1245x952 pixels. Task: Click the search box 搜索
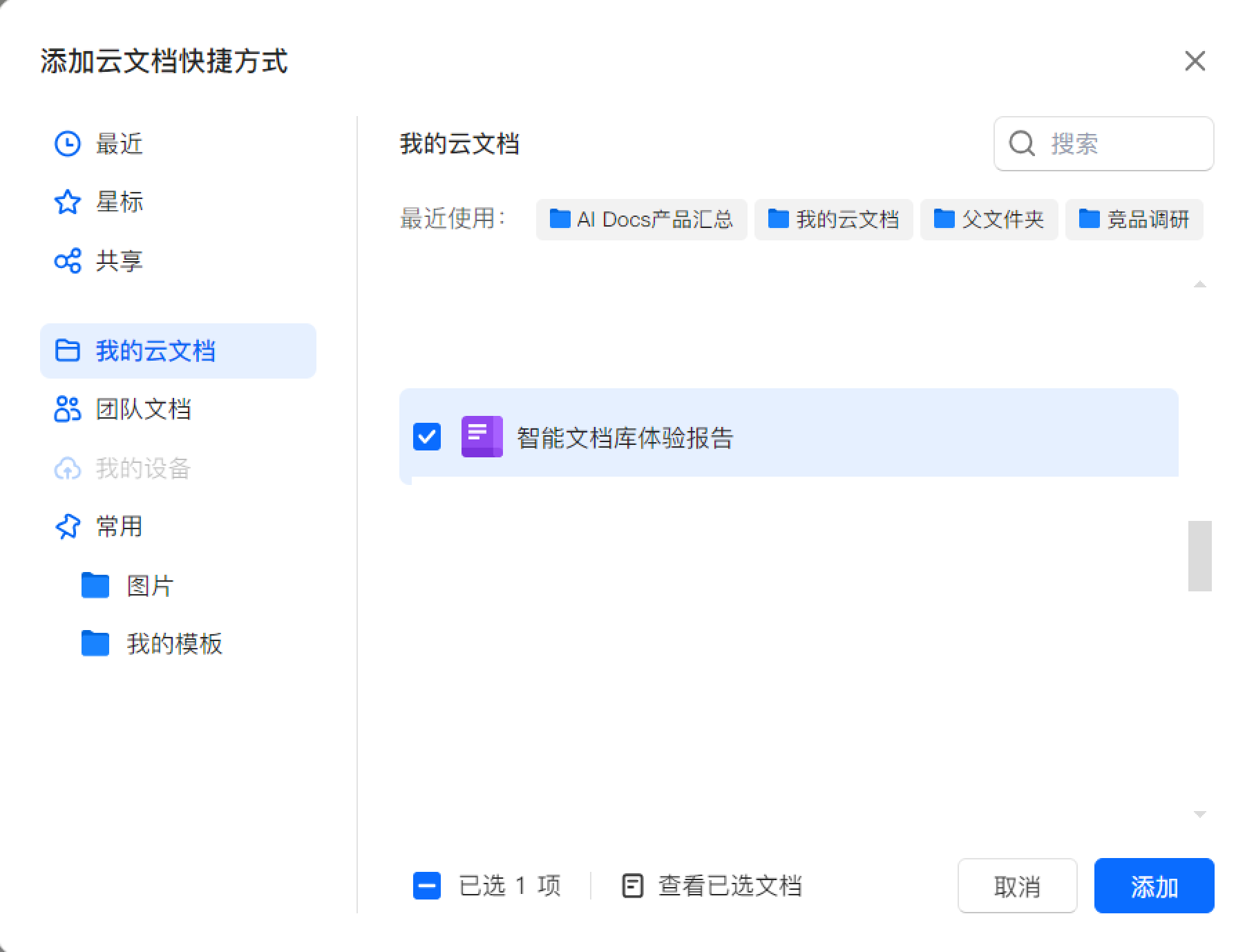pyautogui.click(x=1103, y=144)
